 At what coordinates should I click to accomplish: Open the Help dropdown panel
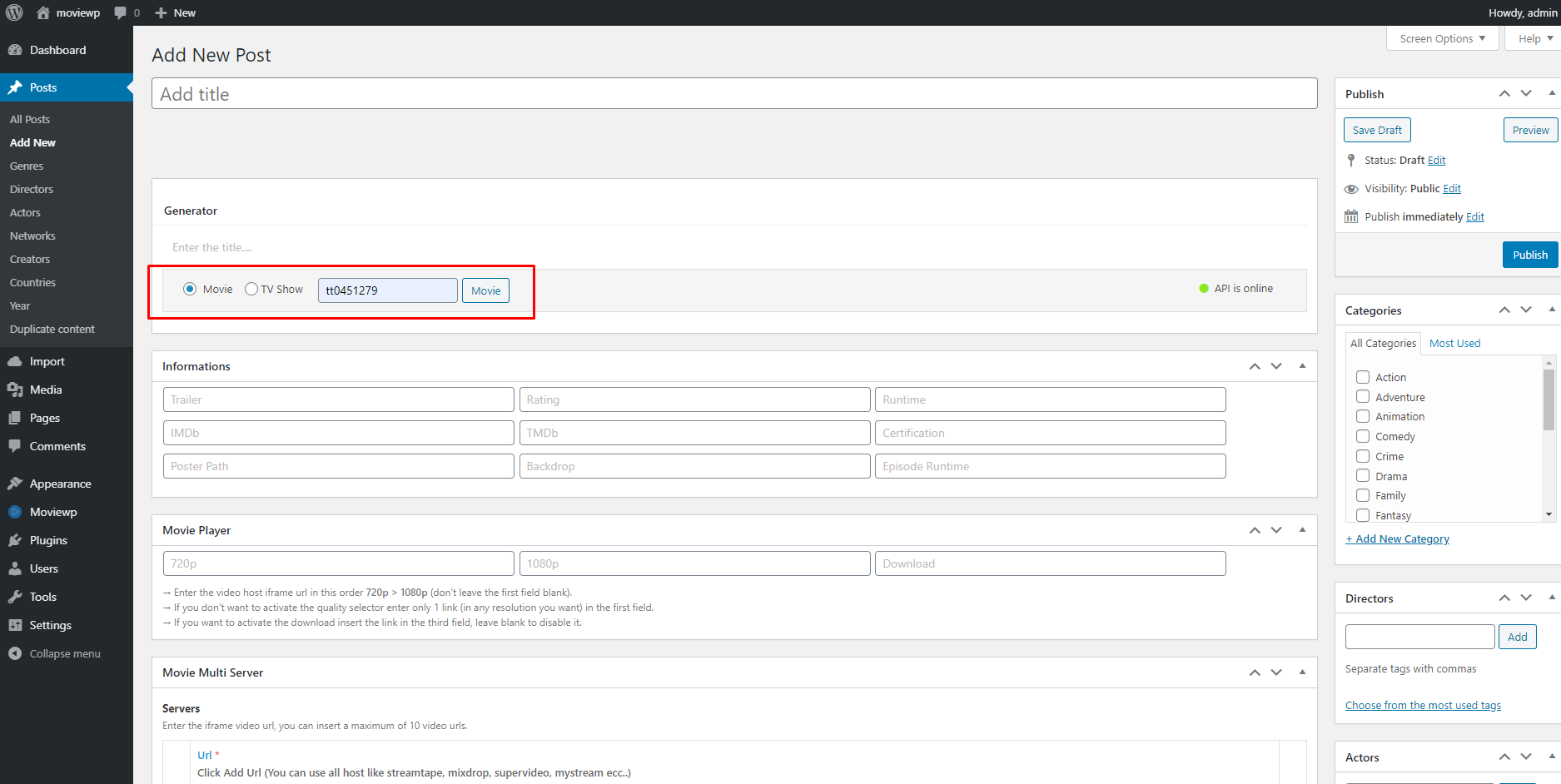click(1534, 38)
